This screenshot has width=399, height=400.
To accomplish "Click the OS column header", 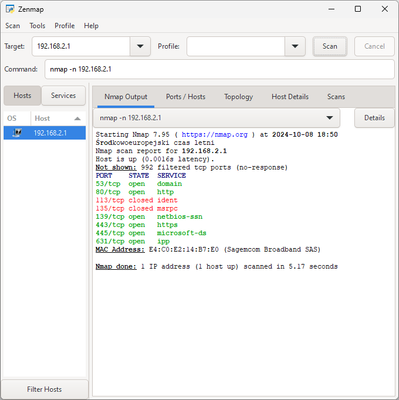I will (17, 118).
